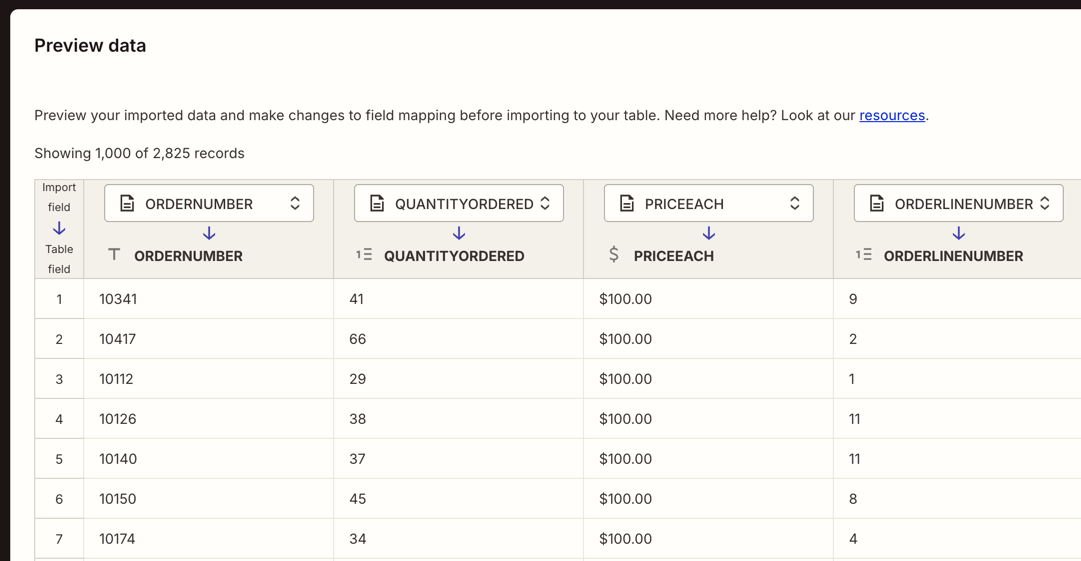1081x561 pixels.
Task: Click the document icon in QUANTITYORDERED dropdown
Action: pos(377,203)
